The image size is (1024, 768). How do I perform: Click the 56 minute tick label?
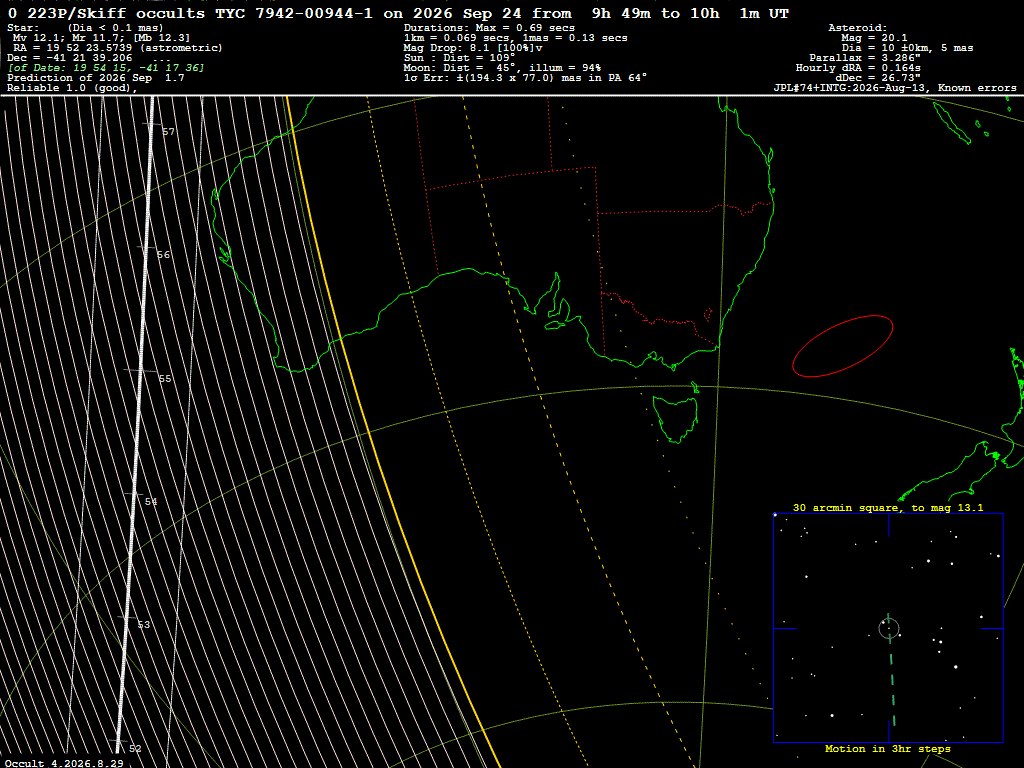coord(163,255)
